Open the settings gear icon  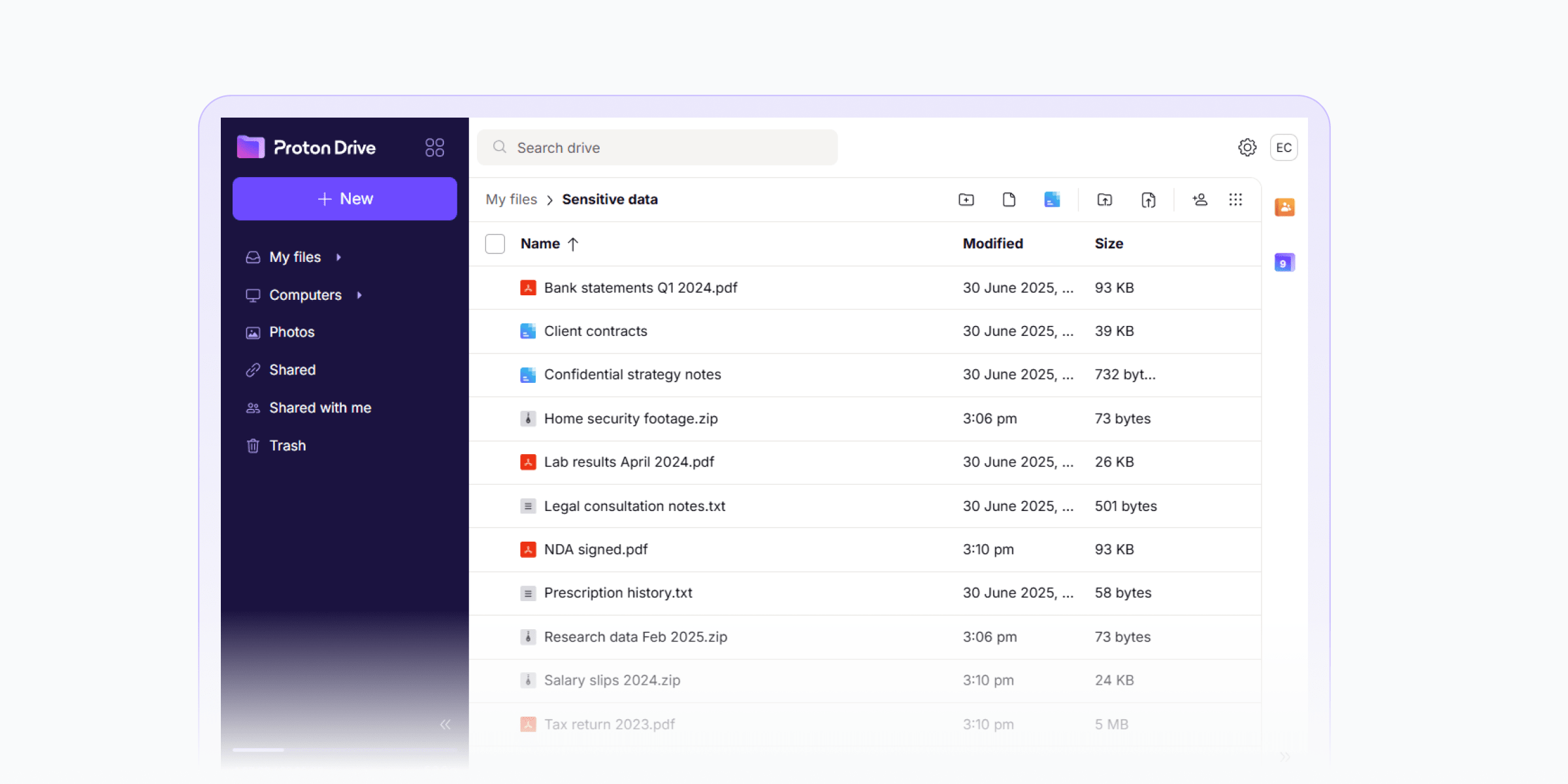click(x=1247, y=148)
